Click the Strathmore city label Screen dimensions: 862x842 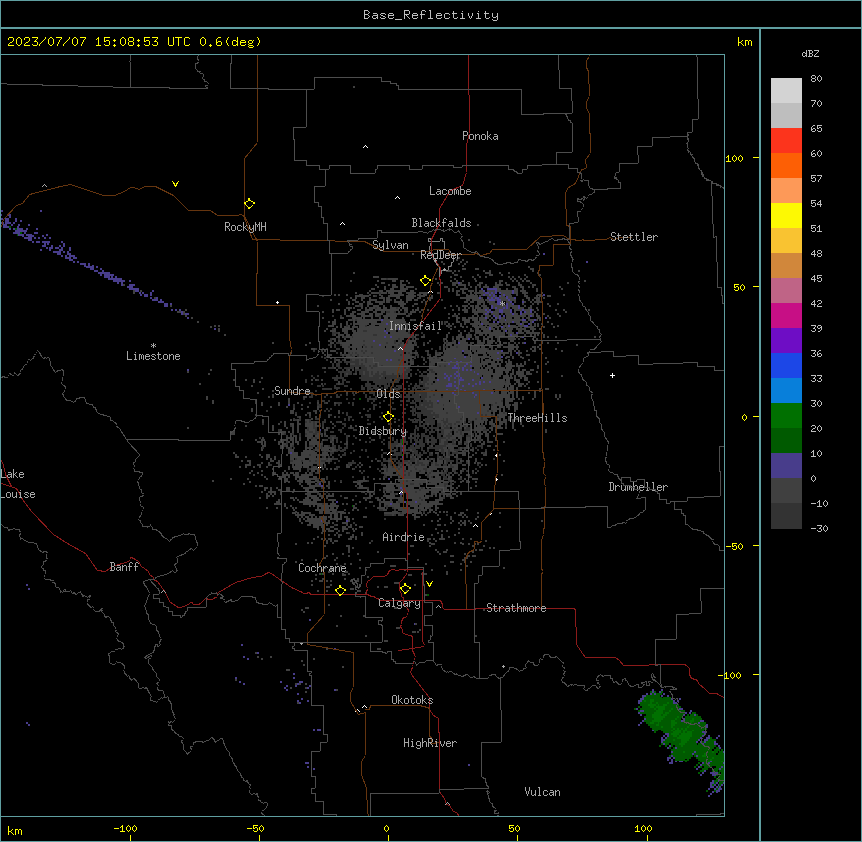point(516,608)
